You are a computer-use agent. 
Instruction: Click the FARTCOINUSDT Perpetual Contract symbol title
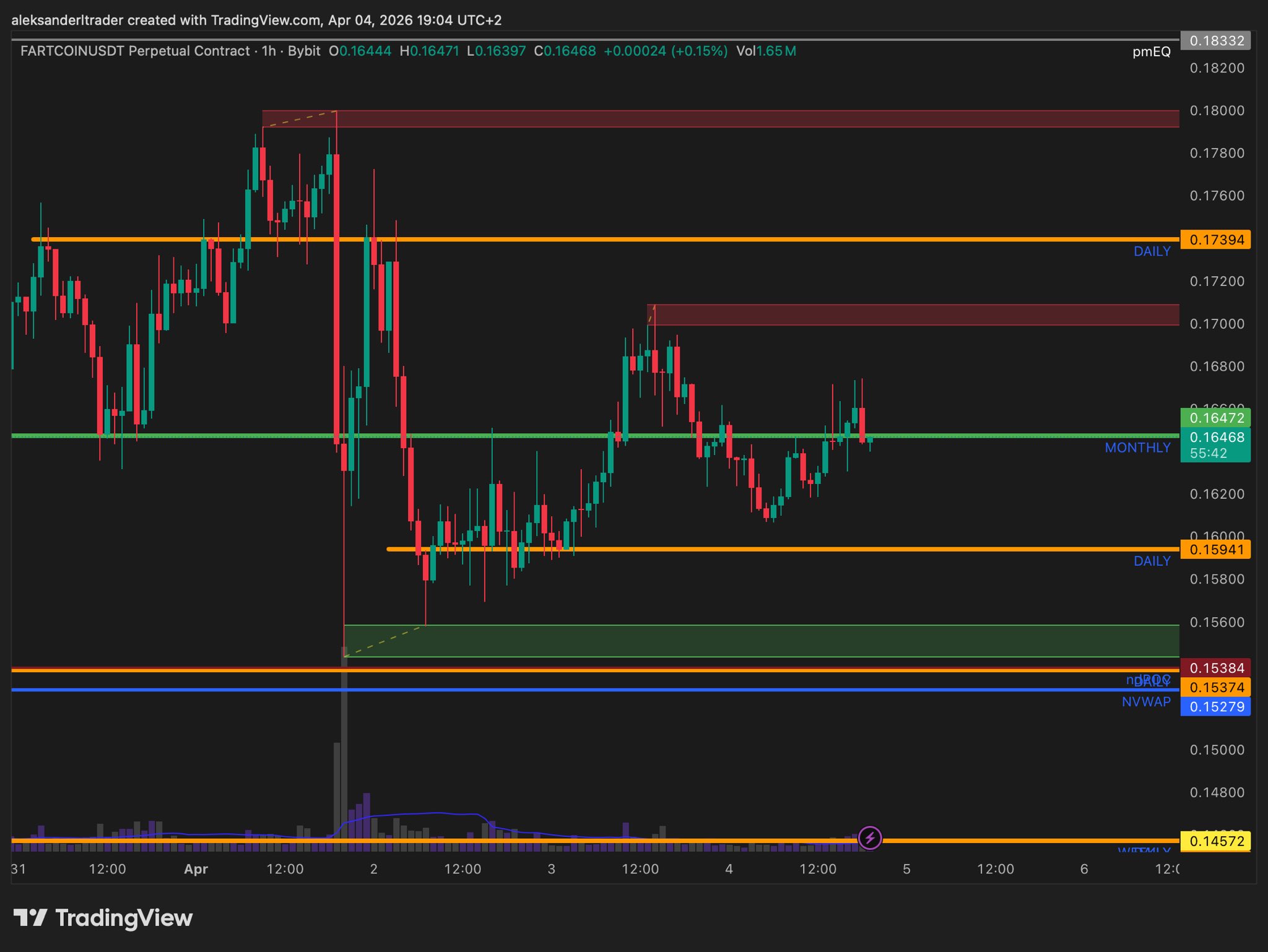[135, 51]
